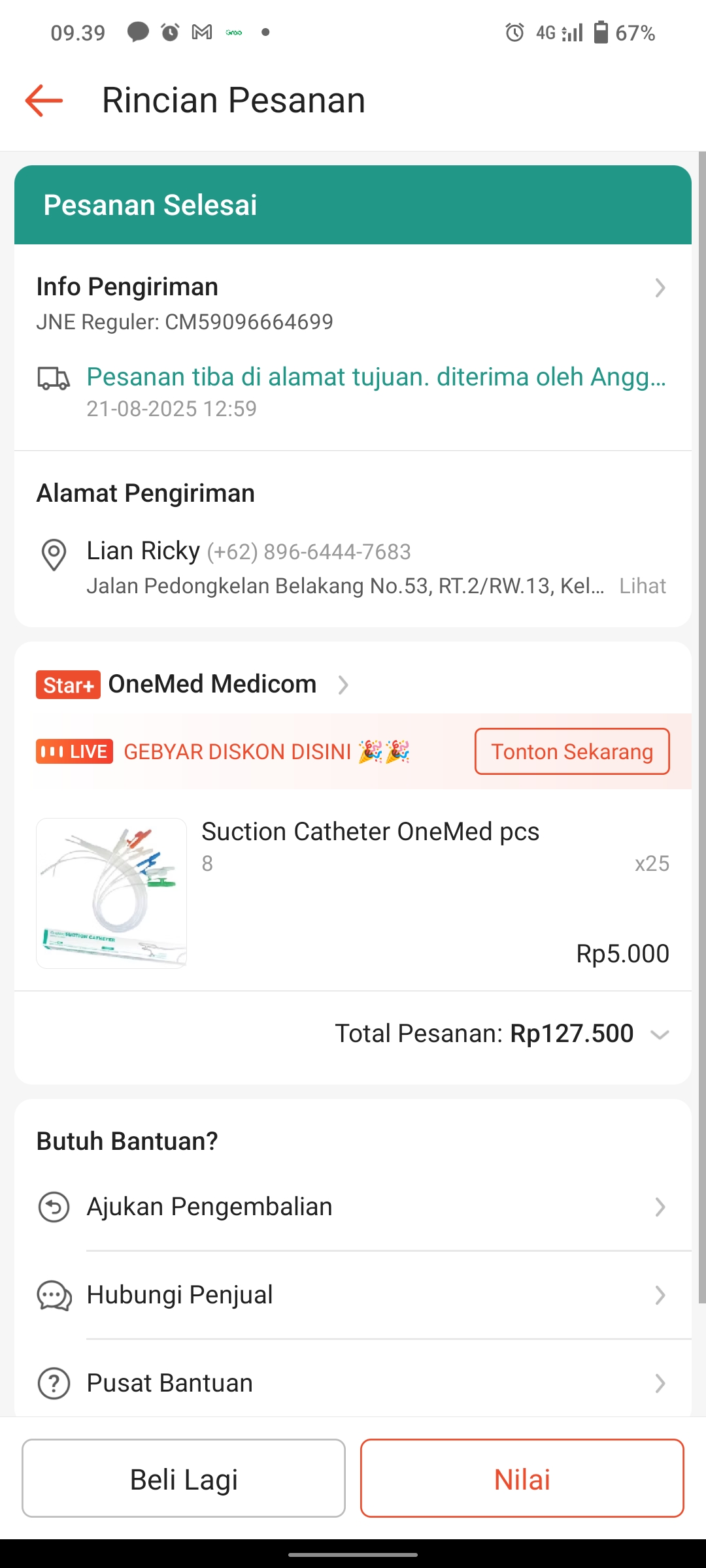706x1568 pixels.
Task: Tap Lihat to view full address
Action: 643,586
